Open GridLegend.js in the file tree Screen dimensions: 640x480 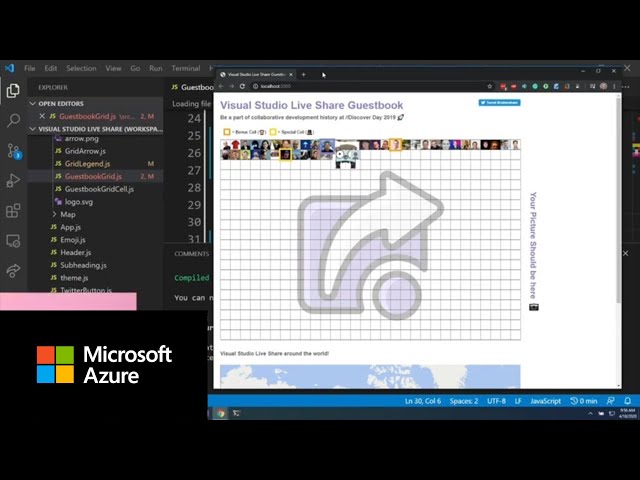[87, 164]
